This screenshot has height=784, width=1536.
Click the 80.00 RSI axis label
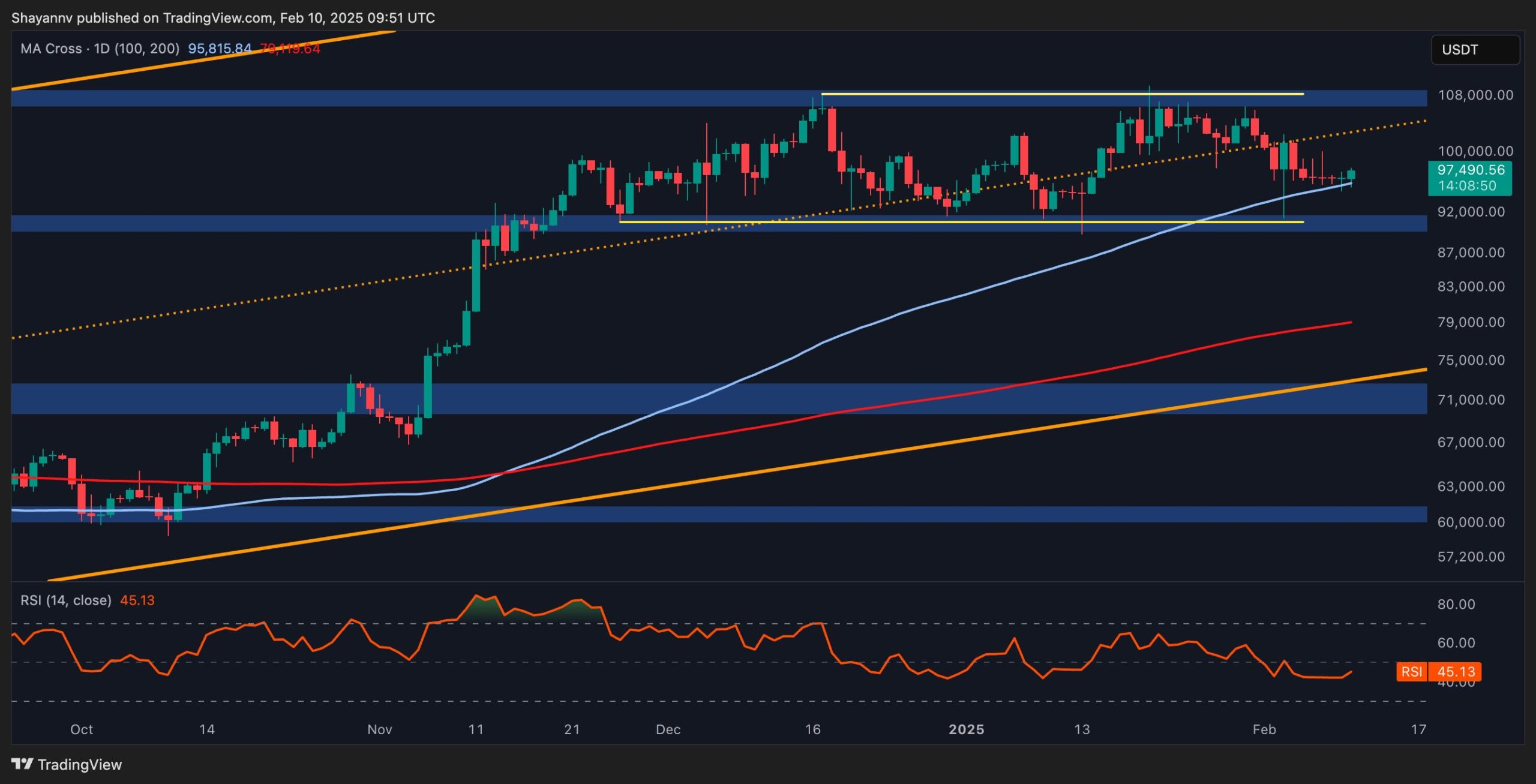1456,604
